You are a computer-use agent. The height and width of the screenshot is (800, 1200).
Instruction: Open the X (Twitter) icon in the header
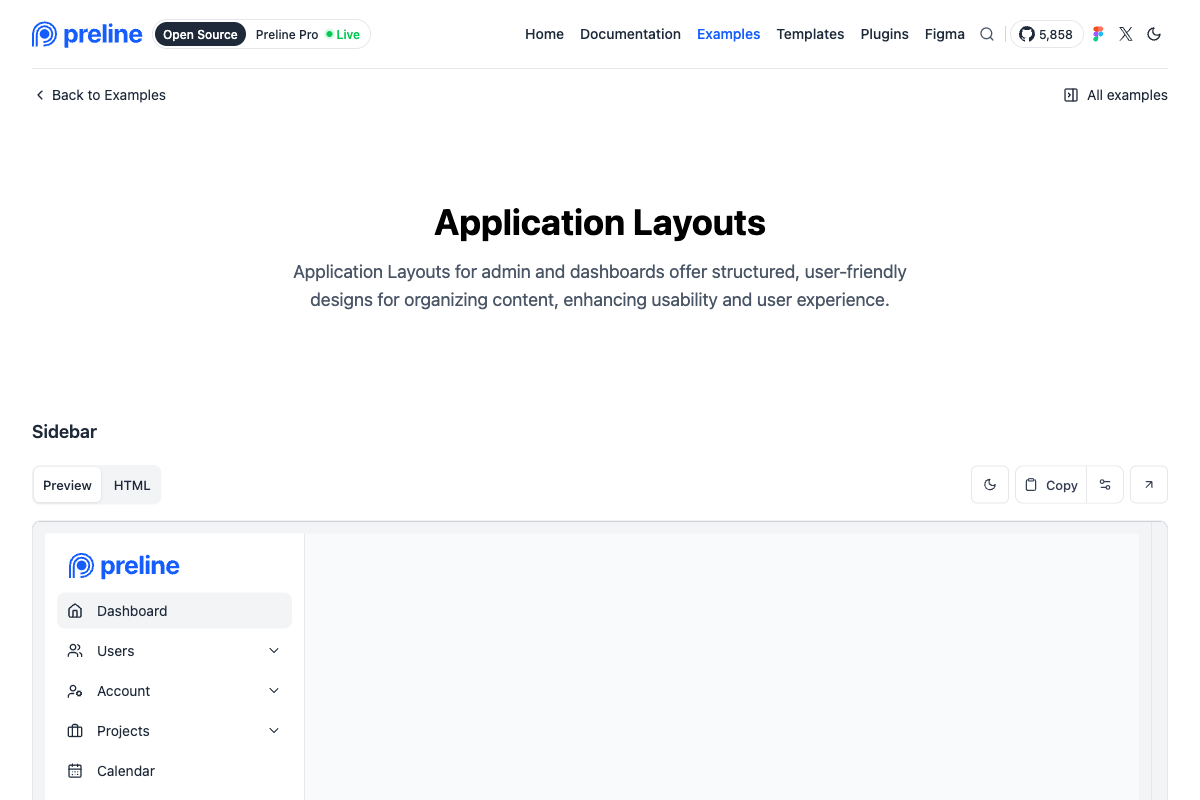coord(1125,33)
